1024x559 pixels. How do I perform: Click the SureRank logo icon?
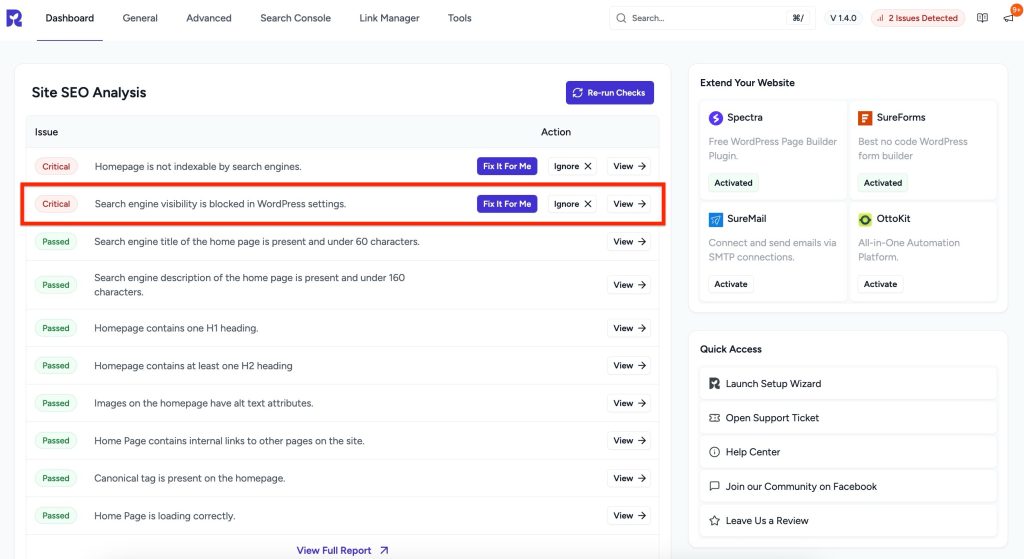click(14, 18)
